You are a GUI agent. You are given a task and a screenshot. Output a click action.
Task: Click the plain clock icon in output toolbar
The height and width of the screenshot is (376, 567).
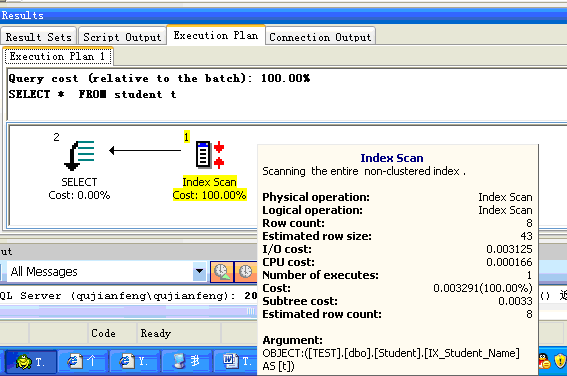[x=246, y=272]
